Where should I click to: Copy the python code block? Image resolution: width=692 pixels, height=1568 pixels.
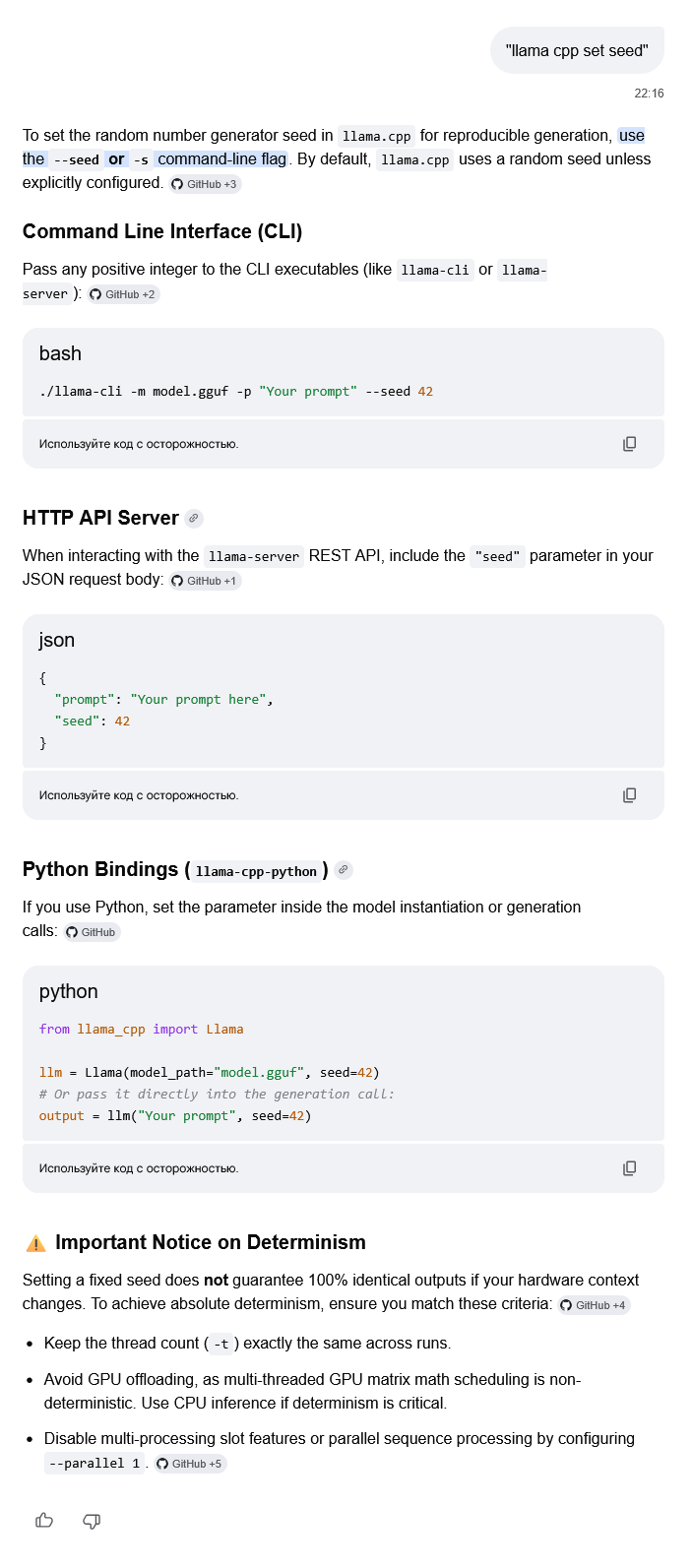coord(629,1168)
